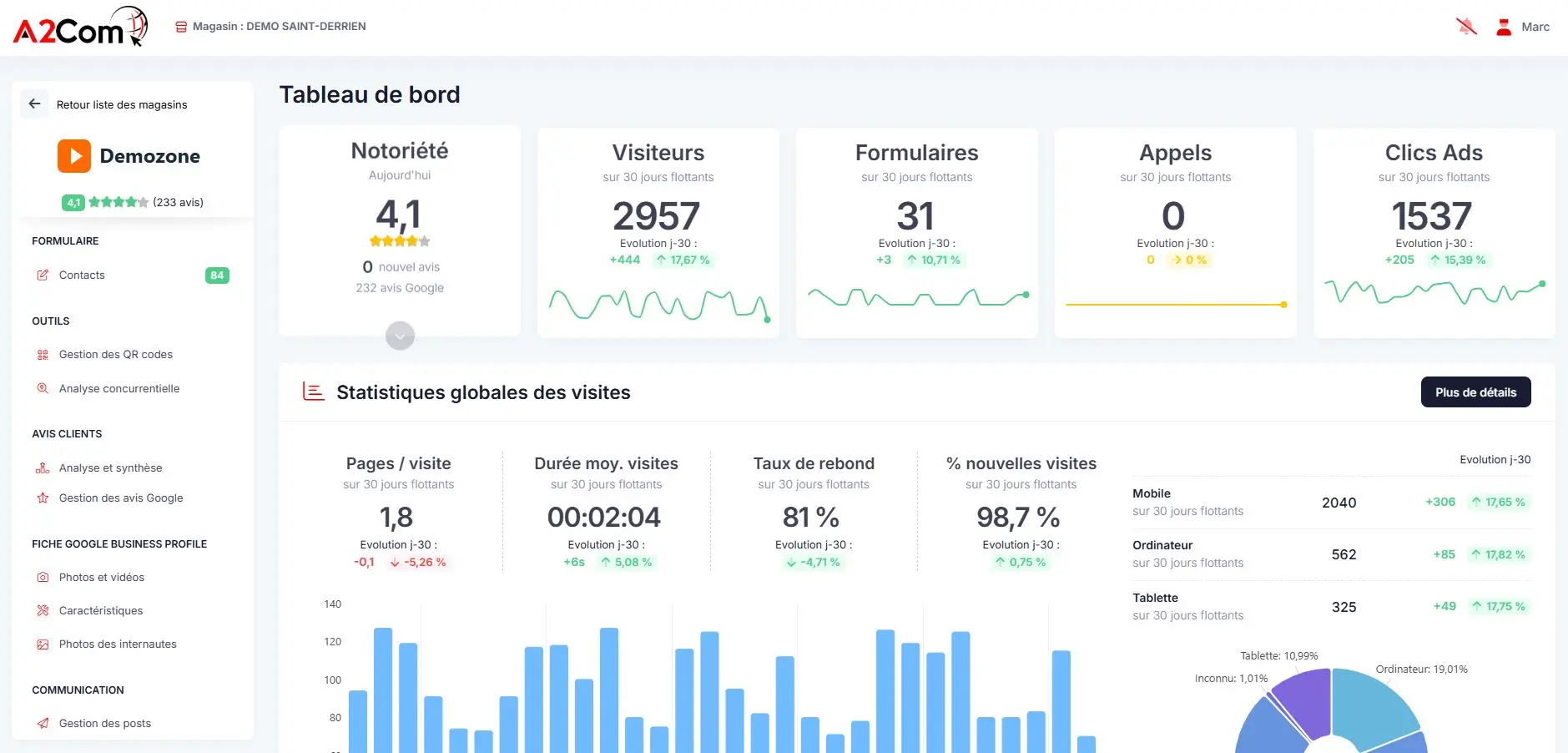Image resolution: width=1568 pixels, height=753 pixels.
Task: Click the 4,1 green rating badge
Action: click(73, 202)
